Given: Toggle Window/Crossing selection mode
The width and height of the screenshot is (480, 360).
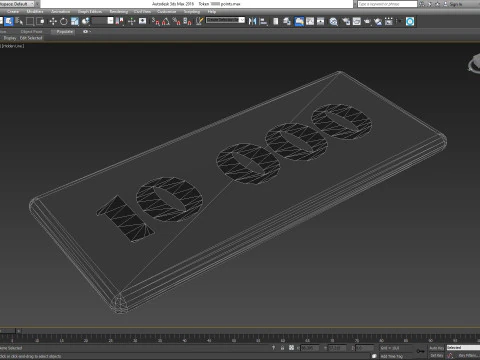Looking at the screenshot, I should 41,21.
